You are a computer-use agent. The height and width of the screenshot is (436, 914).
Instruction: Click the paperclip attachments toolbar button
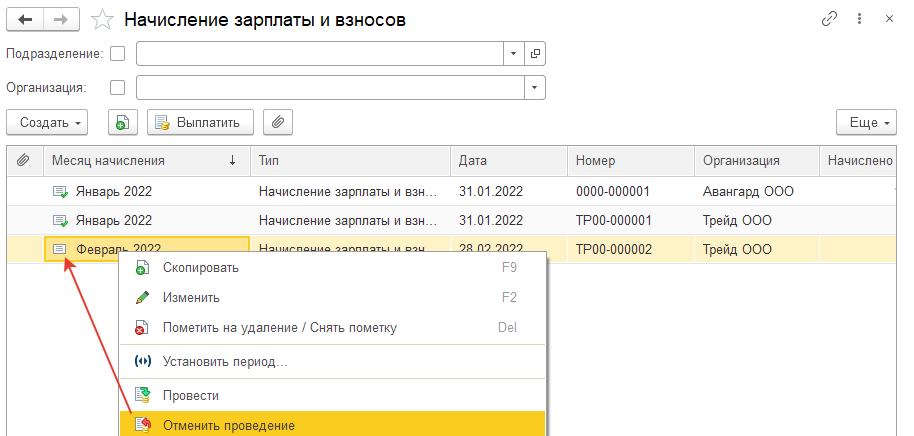click(x=278, y=123)
